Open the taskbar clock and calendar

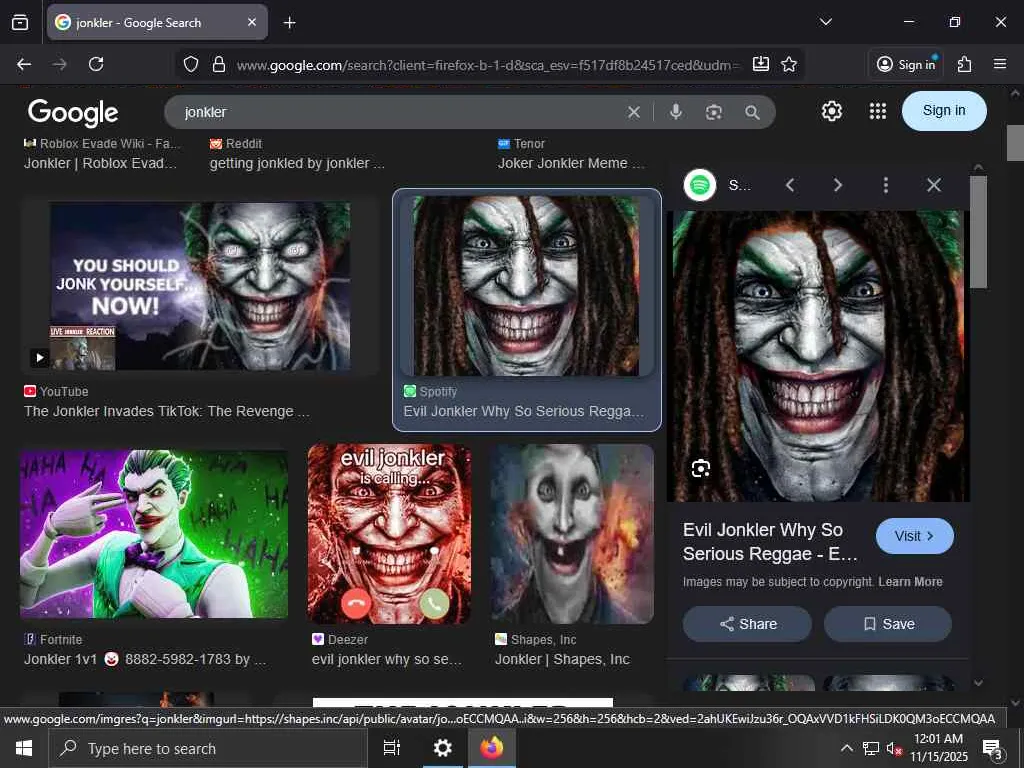click(x=938, y=748)
